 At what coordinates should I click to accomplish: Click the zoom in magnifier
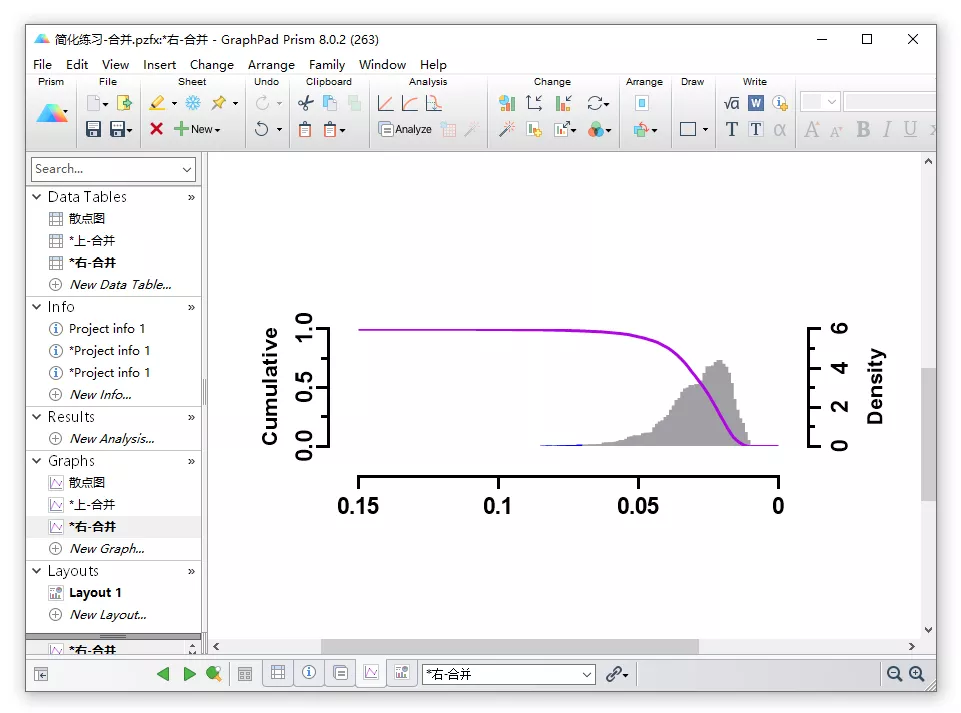click(916, 674)
